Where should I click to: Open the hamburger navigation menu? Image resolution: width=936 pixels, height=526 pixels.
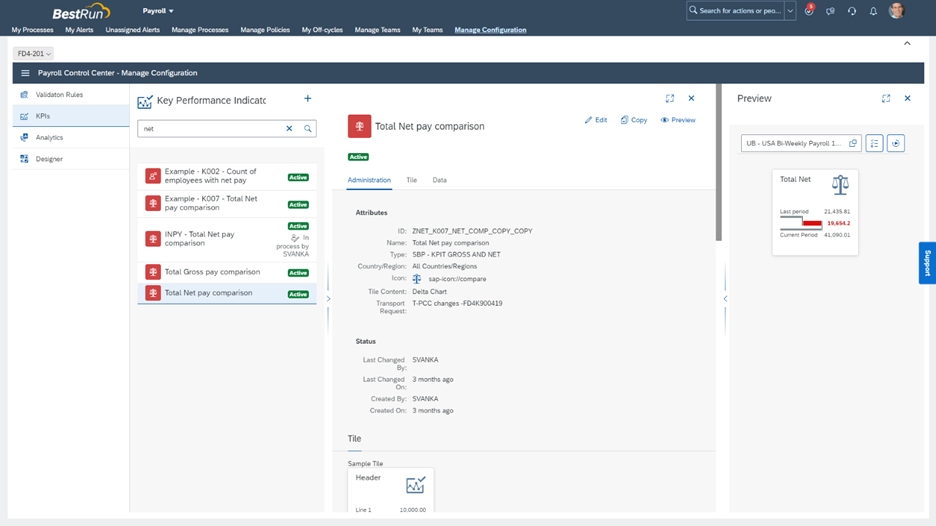point(25,73)
